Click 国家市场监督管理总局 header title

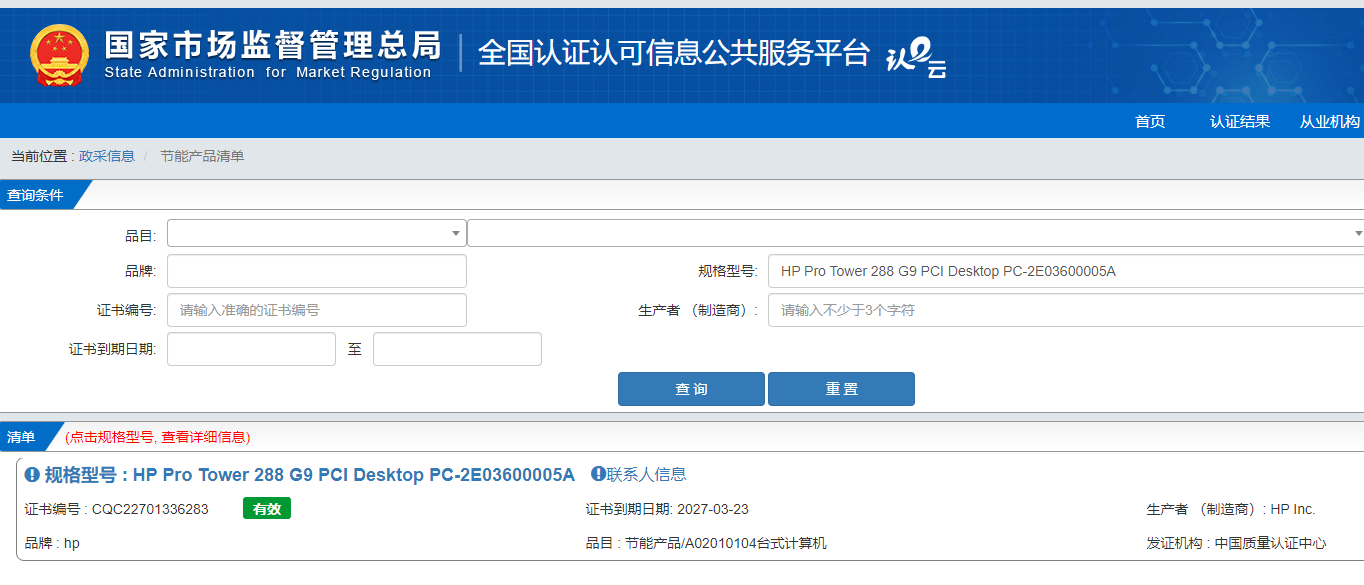point(272,45)
